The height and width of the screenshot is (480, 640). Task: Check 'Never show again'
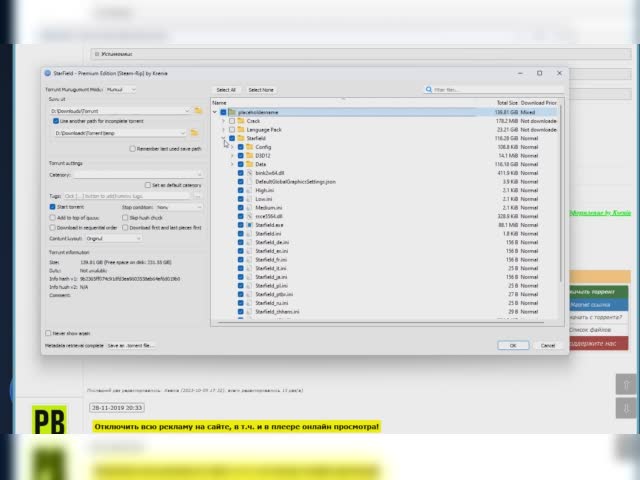point(48,333)
